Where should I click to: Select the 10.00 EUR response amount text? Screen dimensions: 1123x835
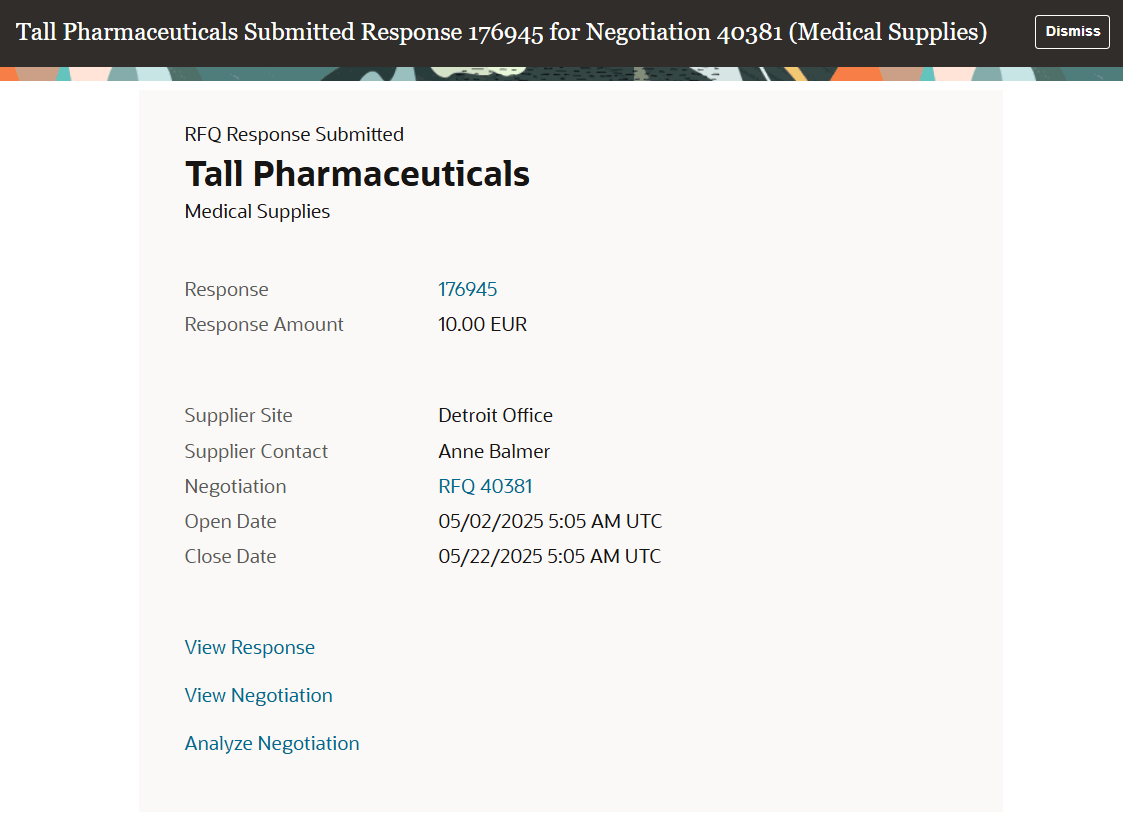click(482, 324)
